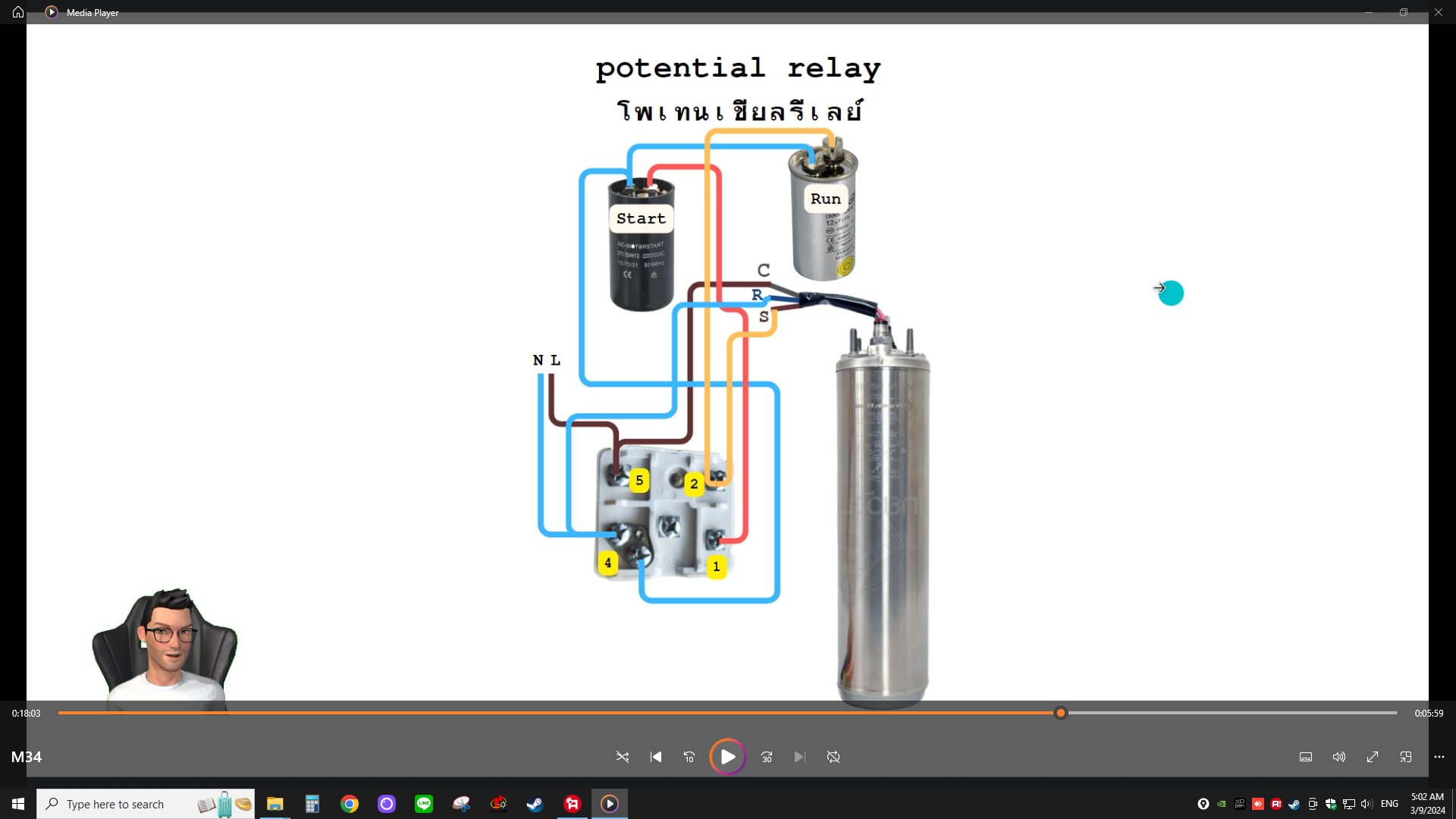Click the ENG language indicator
This screenshot has width=1456, height=819.
1389,804
